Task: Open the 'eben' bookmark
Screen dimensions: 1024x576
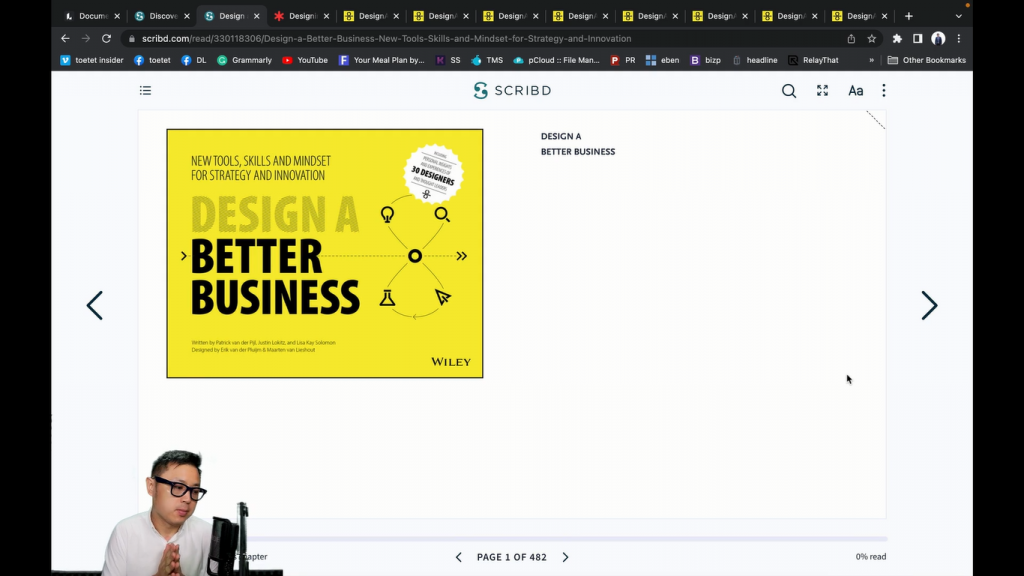Action: (x=662, y=60)
